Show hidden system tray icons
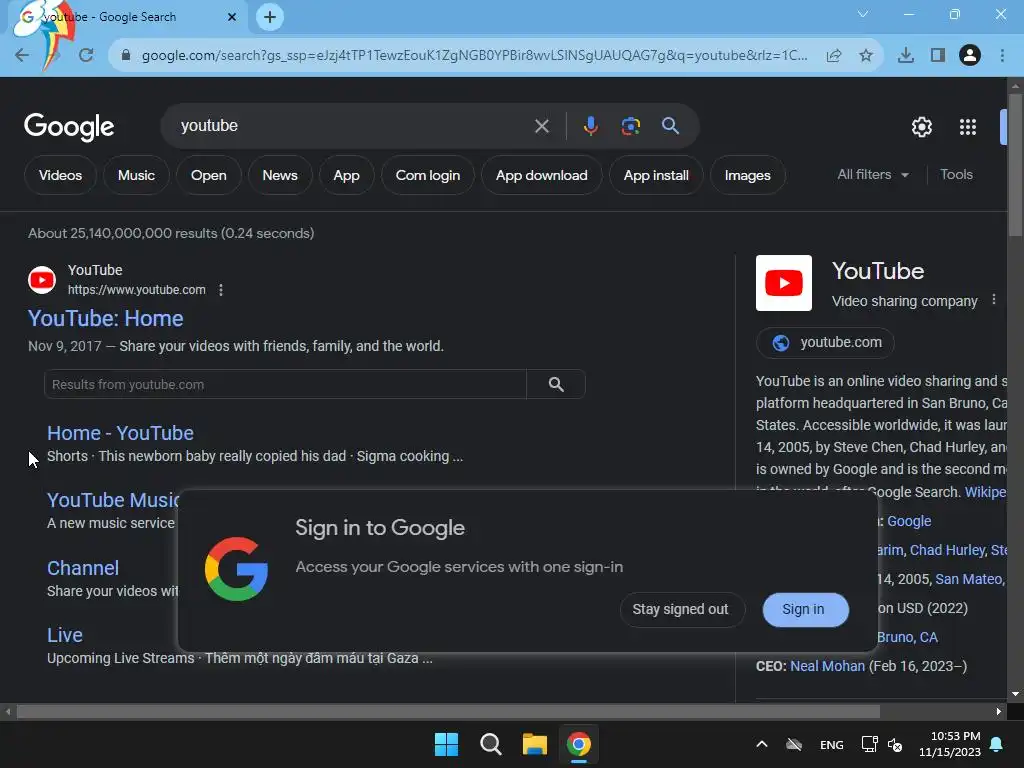1024x768 pixels. coord(761,744)
